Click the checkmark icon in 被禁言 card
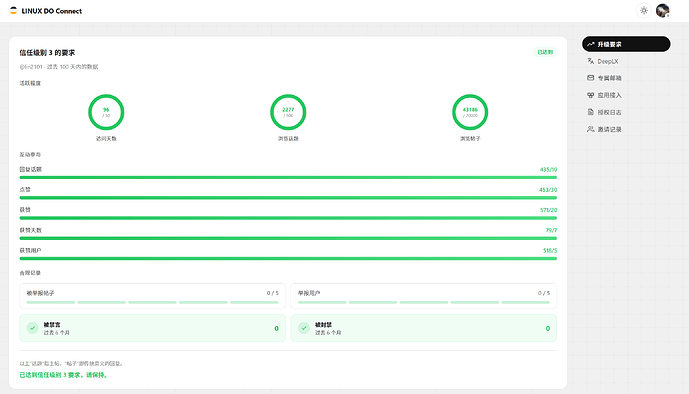The width and height of the screenshot is (689, 394). pos(33,328)
